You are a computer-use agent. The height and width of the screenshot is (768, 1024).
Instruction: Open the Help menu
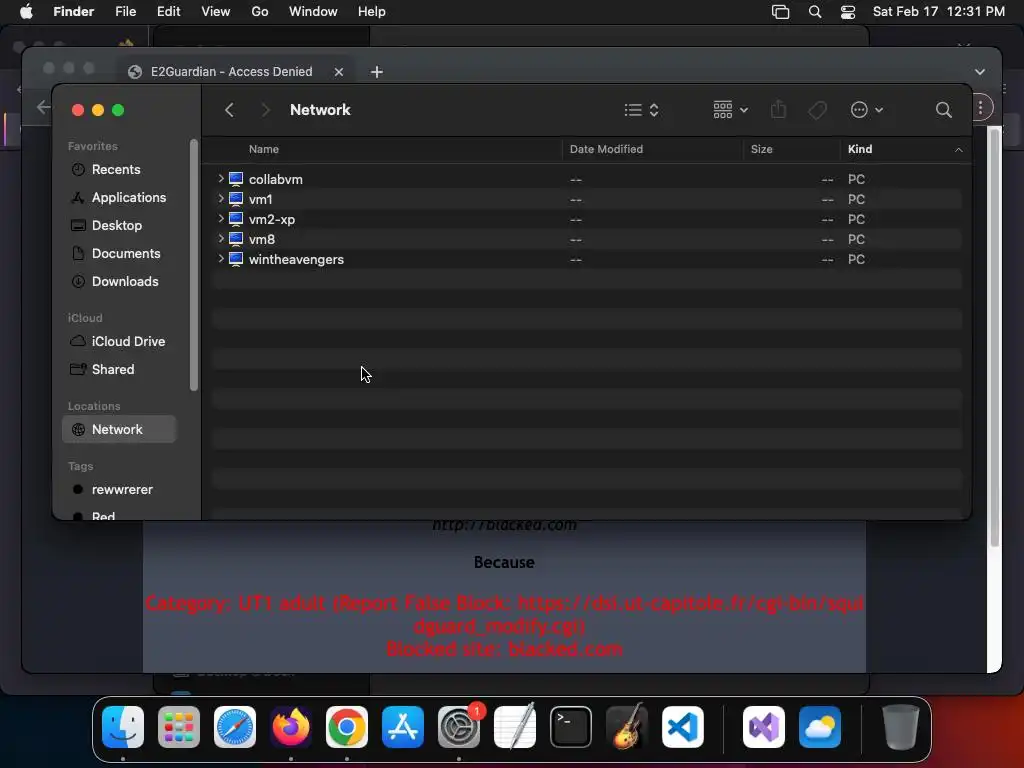[x=372, y=12]
